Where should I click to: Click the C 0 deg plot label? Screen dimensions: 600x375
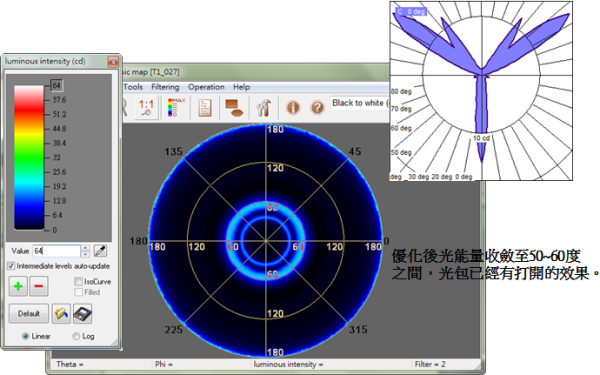click(411, 11)
